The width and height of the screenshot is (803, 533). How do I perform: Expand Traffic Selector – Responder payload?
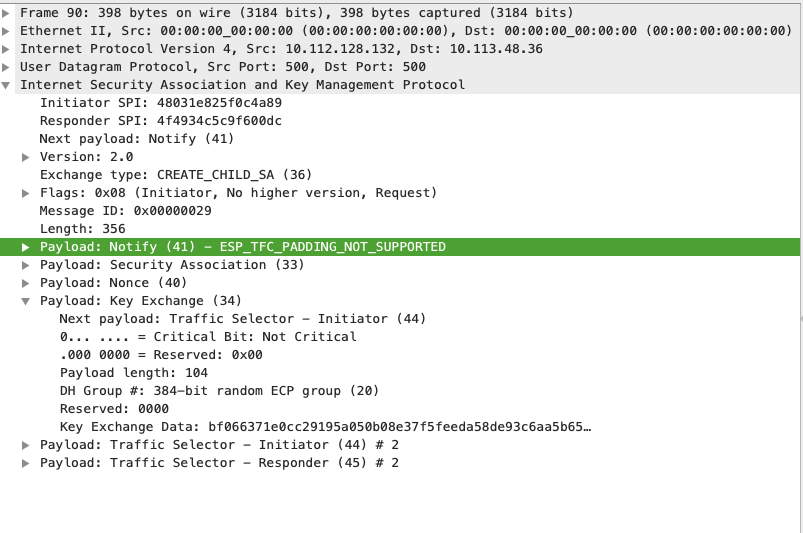click(x=26, y=463)
